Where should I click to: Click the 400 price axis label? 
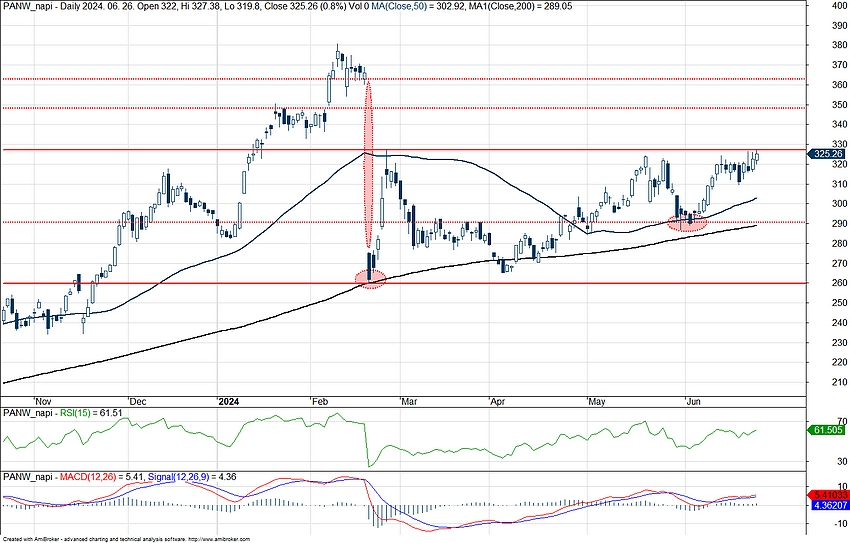coord(840,5)
